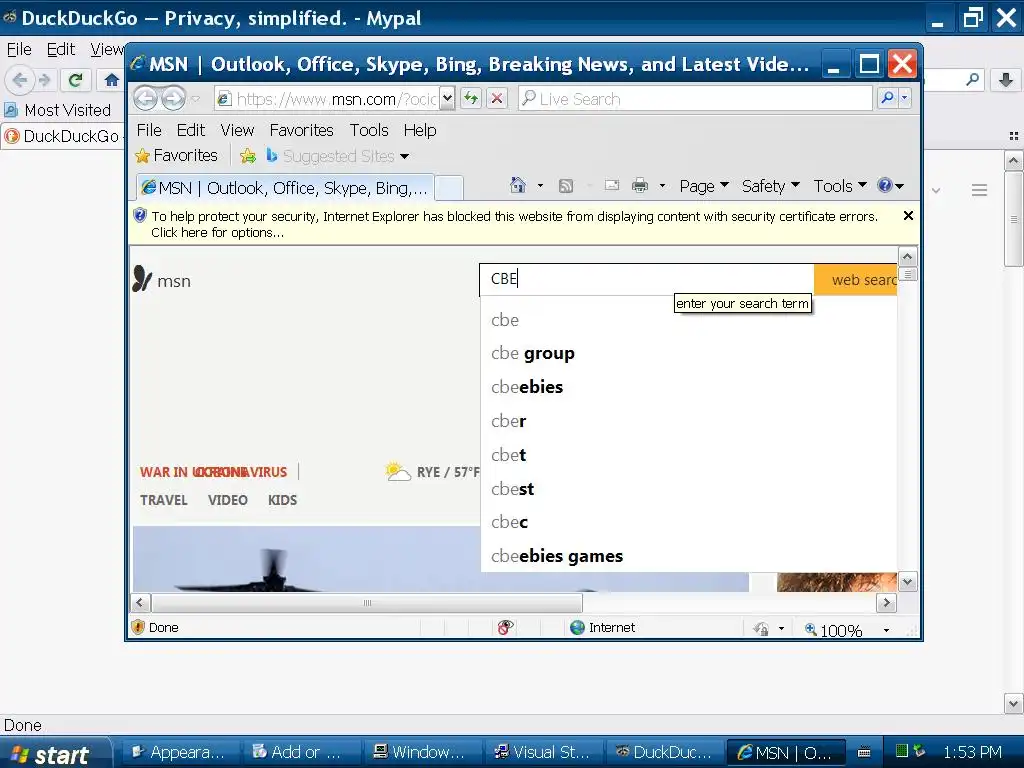Open the 100% zoom level dropdown
Image resolution: width=1024 pixels, height=768 pixels.
pos(886,630)
